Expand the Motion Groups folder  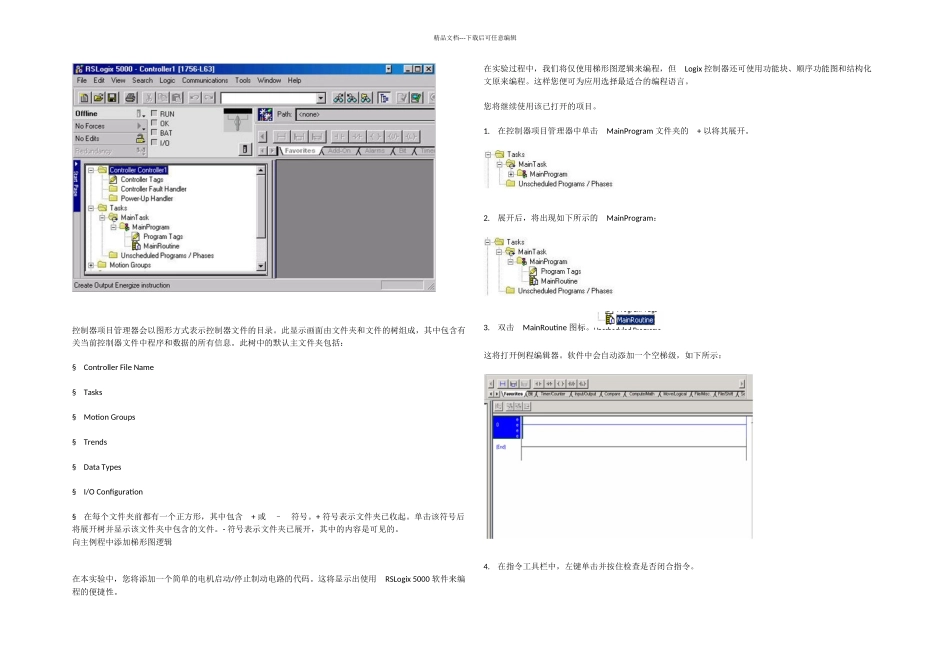pyautogui.click(x=91, y=265)
